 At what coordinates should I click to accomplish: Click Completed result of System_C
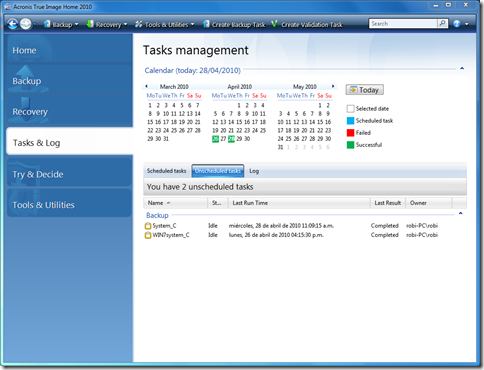click(x=385, y=226)
